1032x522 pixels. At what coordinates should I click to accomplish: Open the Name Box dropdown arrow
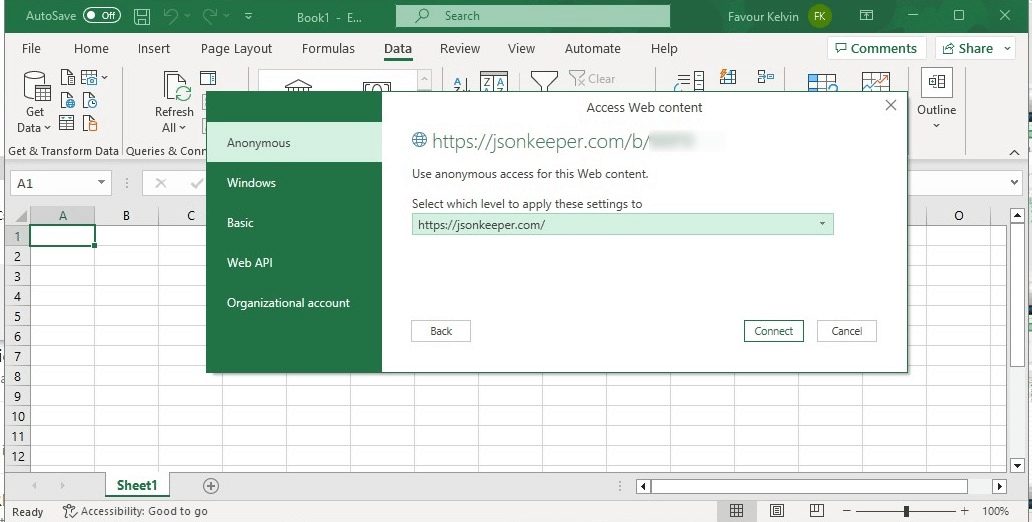tap(101, 183)
